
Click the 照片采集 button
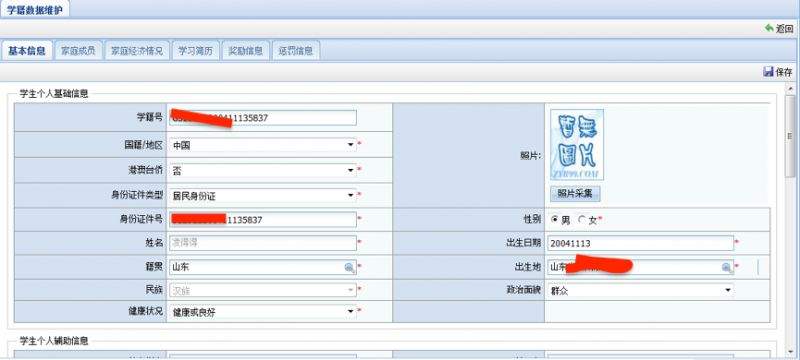(x=575, y=194)
